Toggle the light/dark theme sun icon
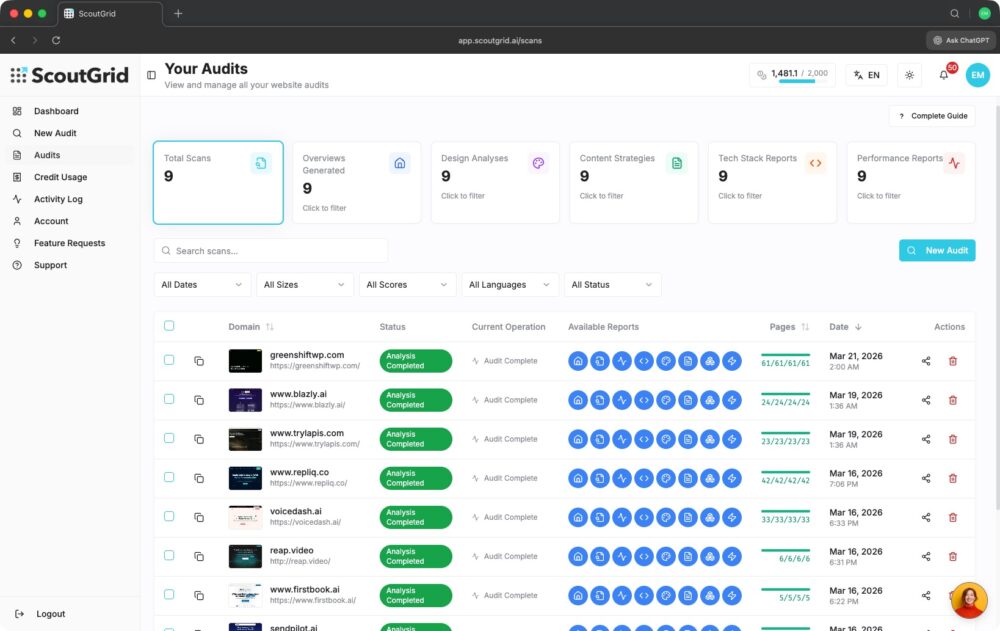The height and width of the screenshot is (631, 1000). pyautogui.click(x=909, y=75)
